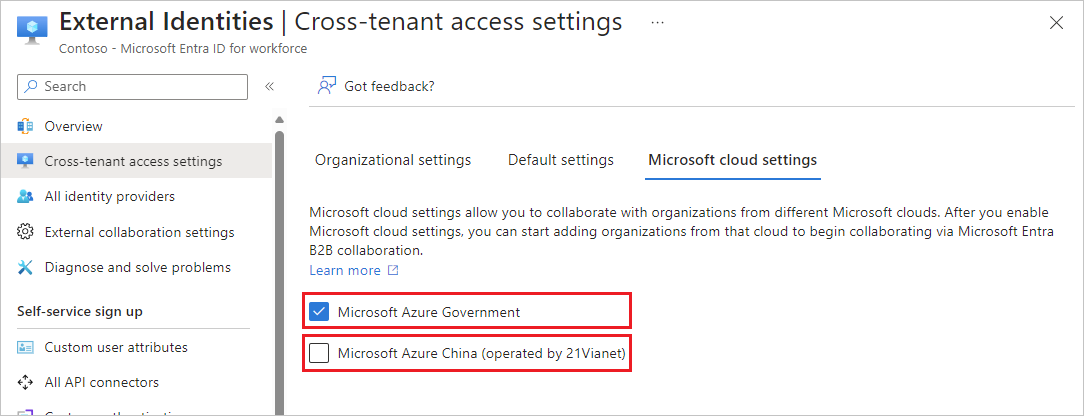Switch to the Default settings tab
The height and width of the screenshot is (416, 1084).
[x=561, y=160]
